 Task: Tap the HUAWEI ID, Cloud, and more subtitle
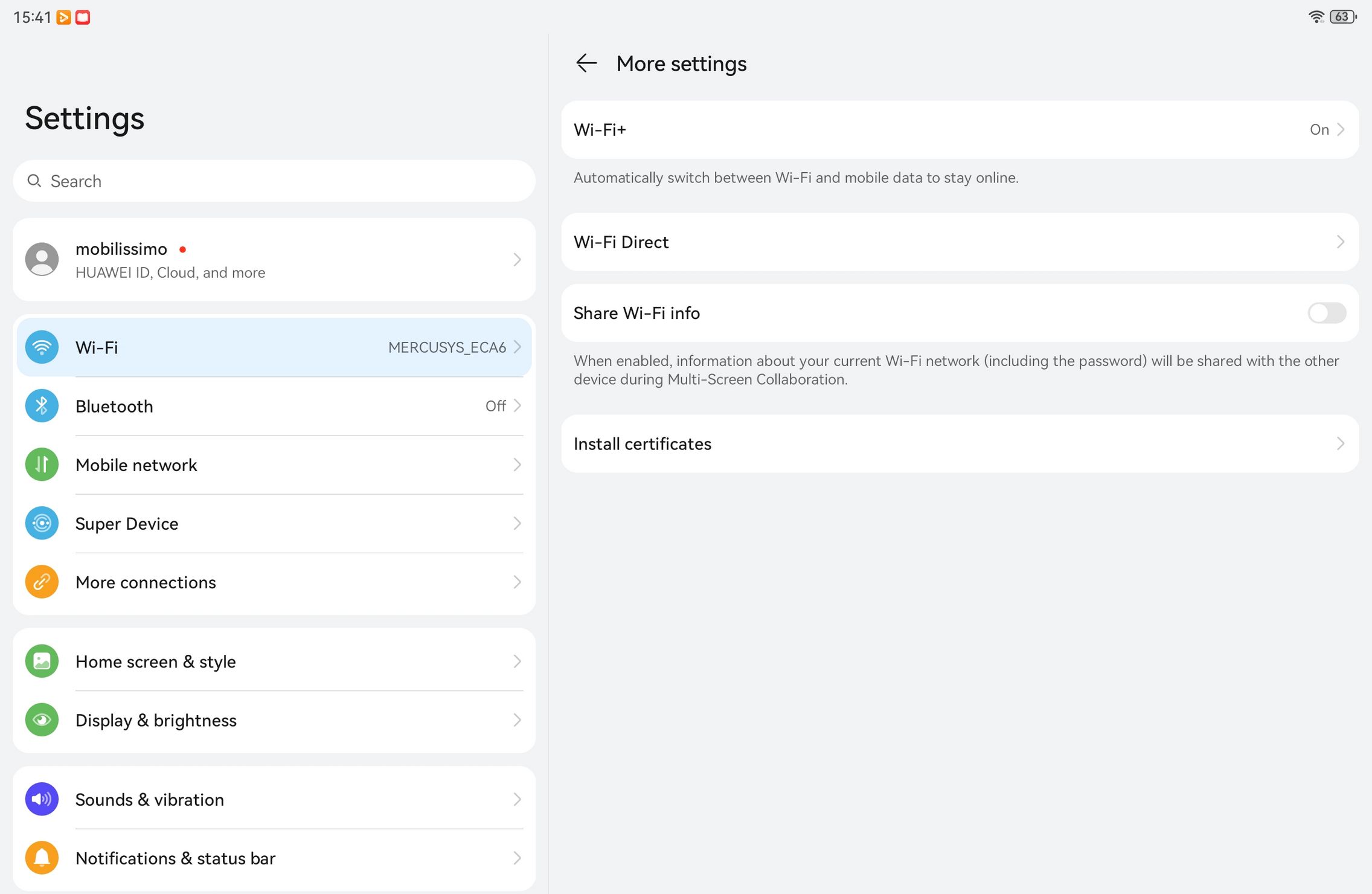(170, 272)
